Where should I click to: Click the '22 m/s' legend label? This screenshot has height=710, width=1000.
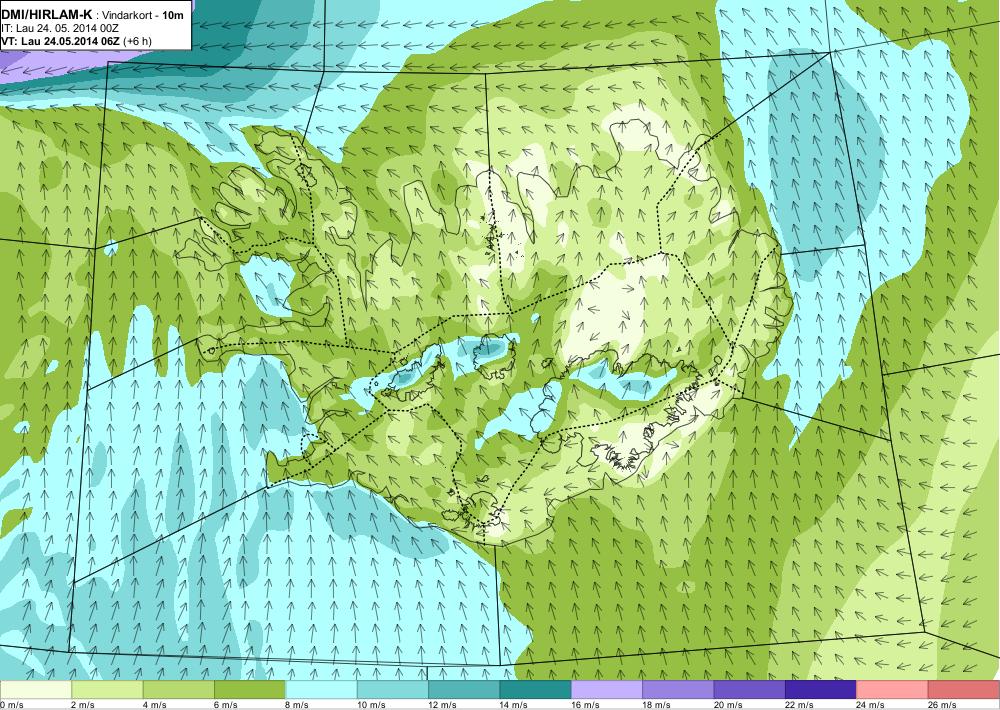pyautogui.click(x=800, y=704)
